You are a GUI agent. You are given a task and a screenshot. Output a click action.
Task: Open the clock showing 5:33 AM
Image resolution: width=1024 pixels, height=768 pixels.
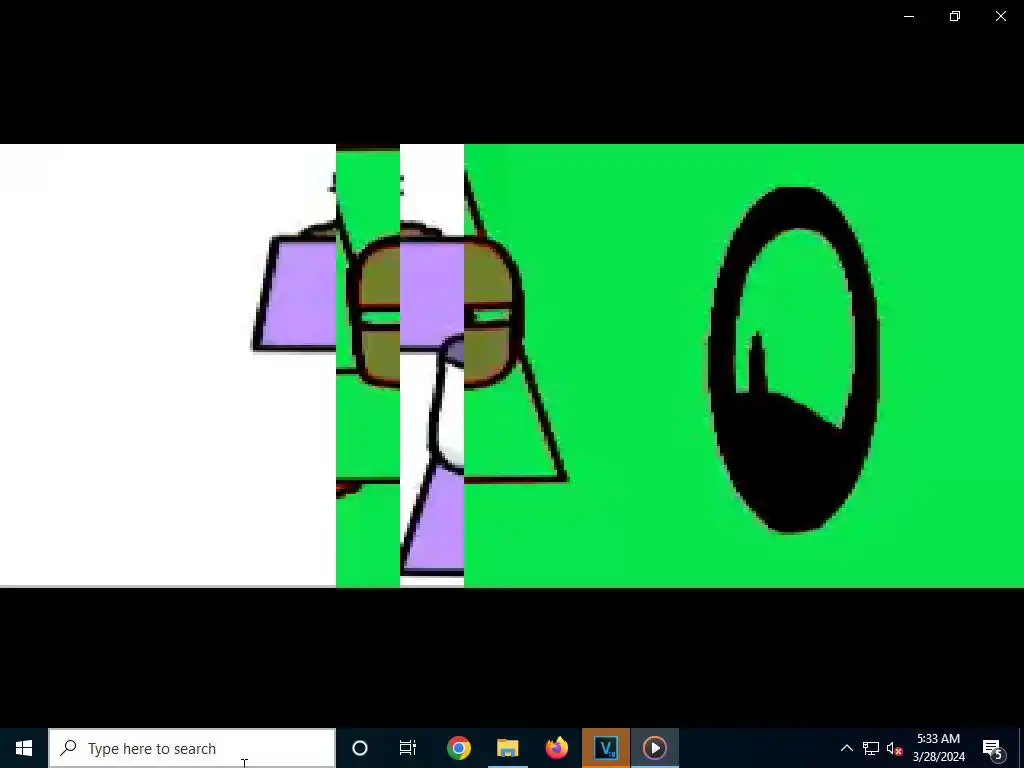[938, 748]
